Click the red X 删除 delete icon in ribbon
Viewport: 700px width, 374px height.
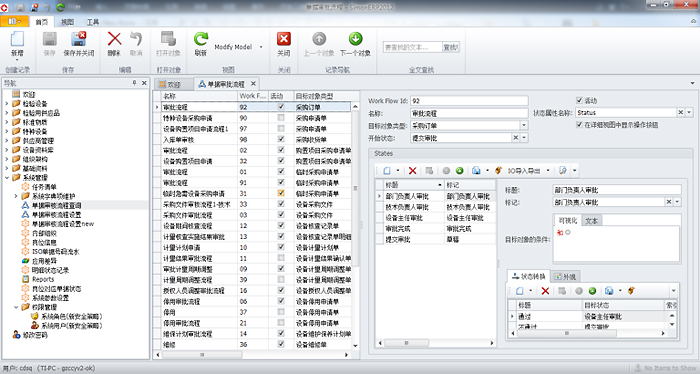pos(114,39)
